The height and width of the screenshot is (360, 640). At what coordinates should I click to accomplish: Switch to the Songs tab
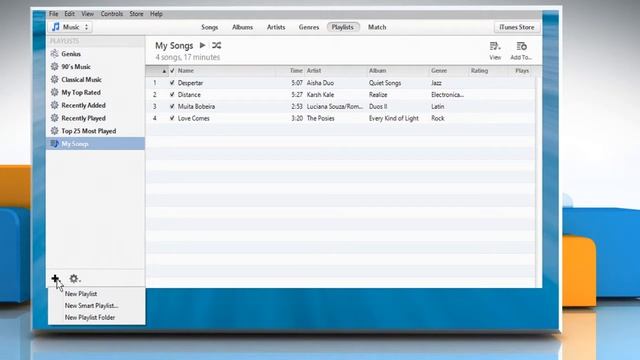tap(209, 27)
